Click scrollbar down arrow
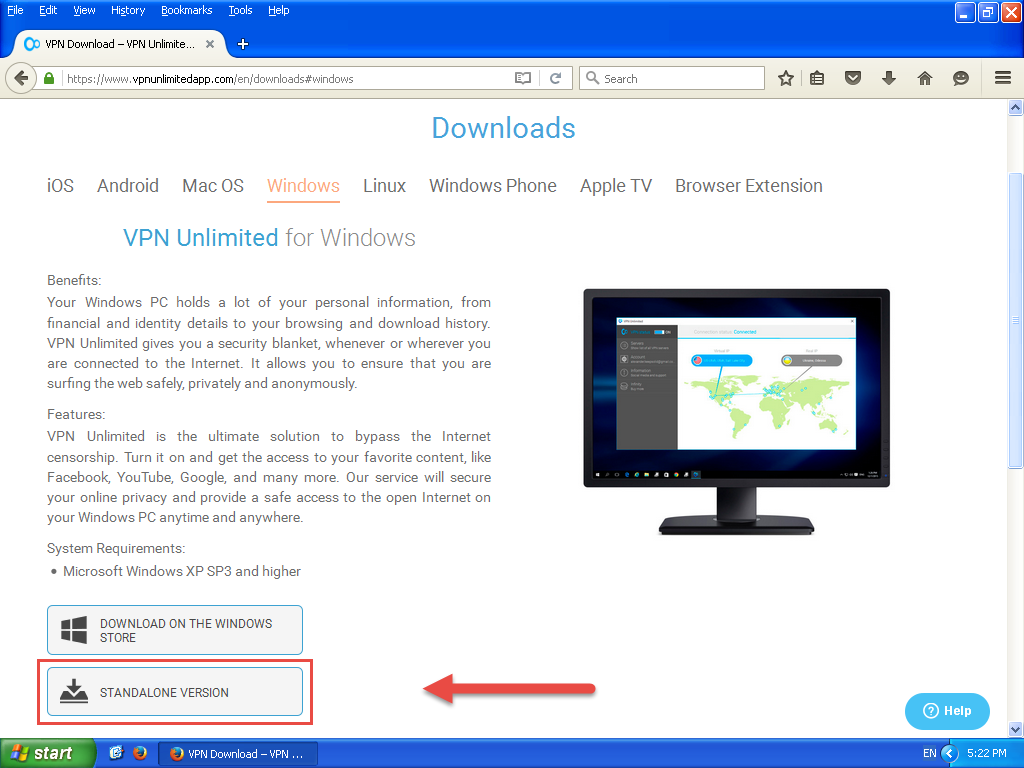Screen dimensions: 1024x768 (1016, 729)
